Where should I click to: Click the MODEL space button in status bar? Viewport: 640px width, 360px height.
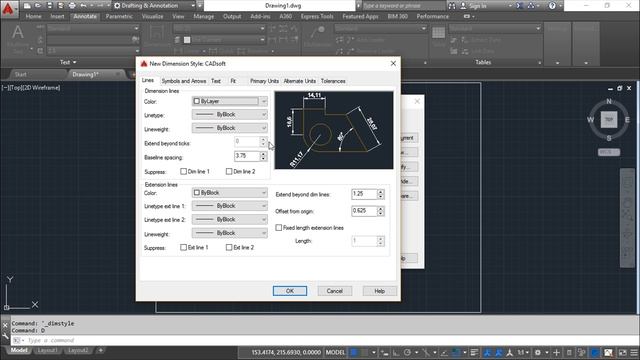coord(335,352)
